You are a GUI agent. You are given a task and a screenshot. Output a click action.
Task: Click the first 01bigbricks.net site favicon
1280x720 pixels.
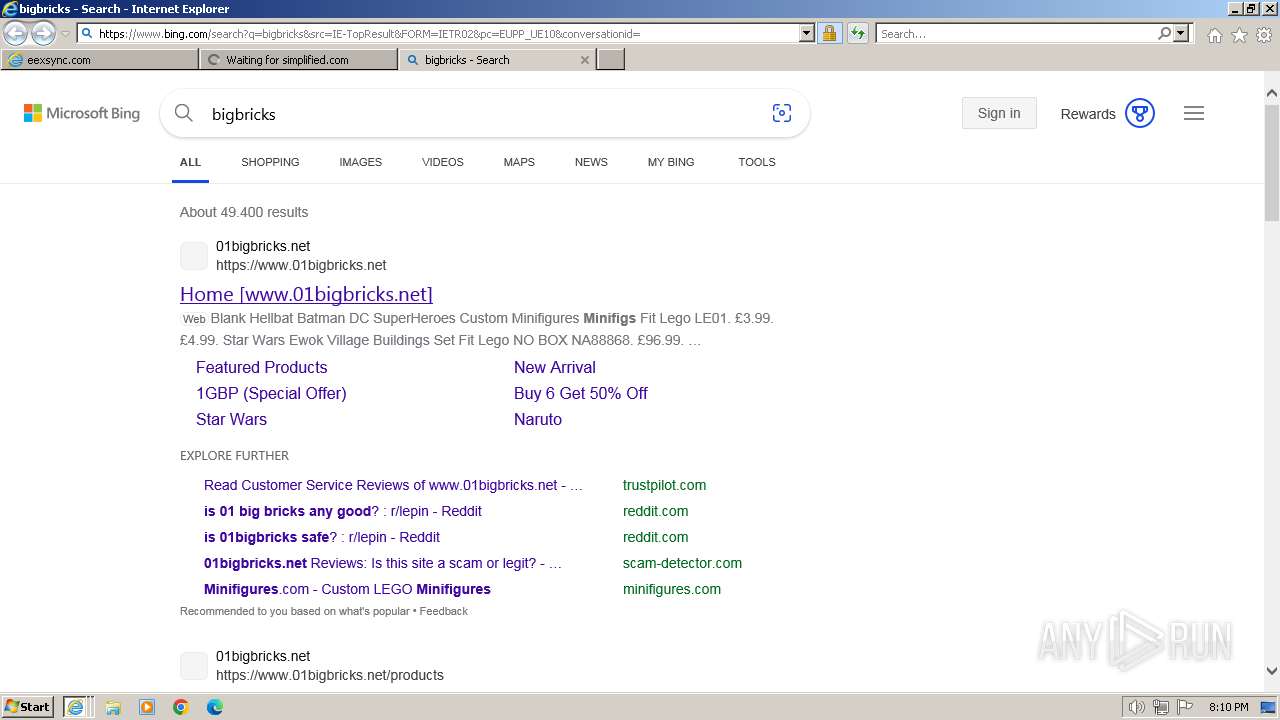tap(194, 256)
